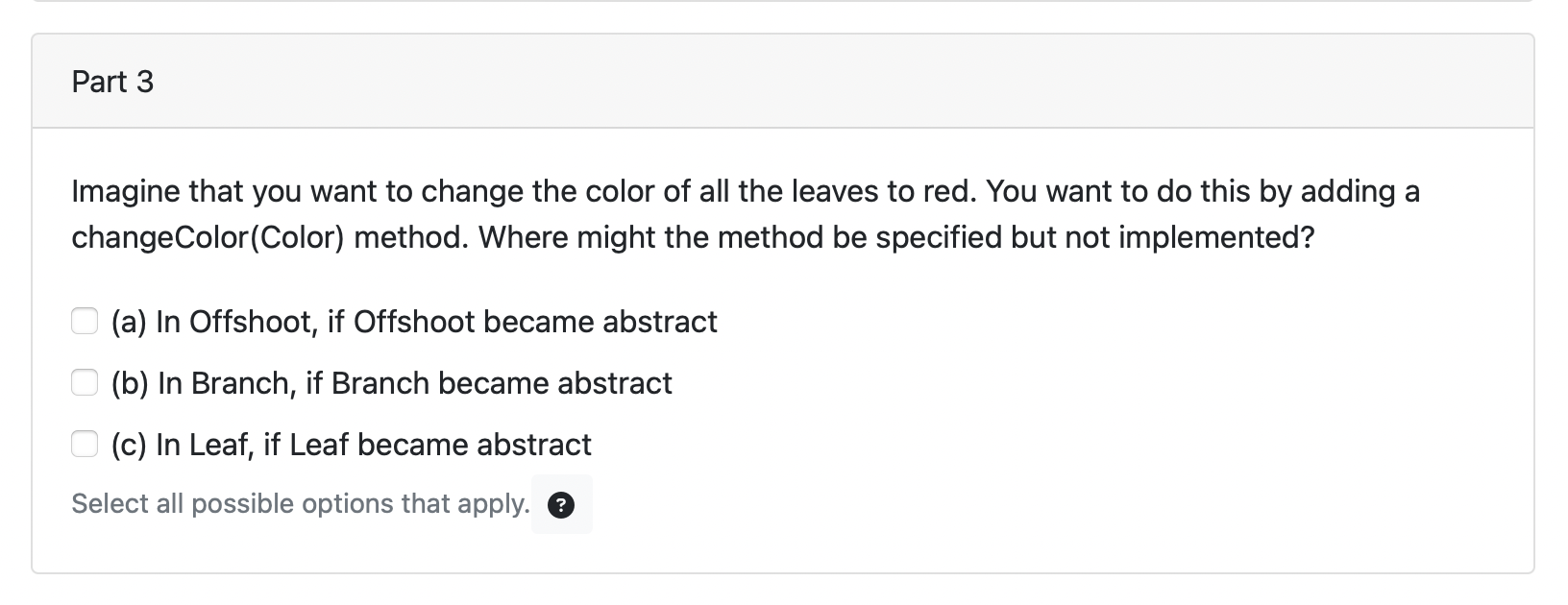Click the '(b)' option prefix
The width and height of the screenshot is (1568, 605).
click(x=131, y=383)
